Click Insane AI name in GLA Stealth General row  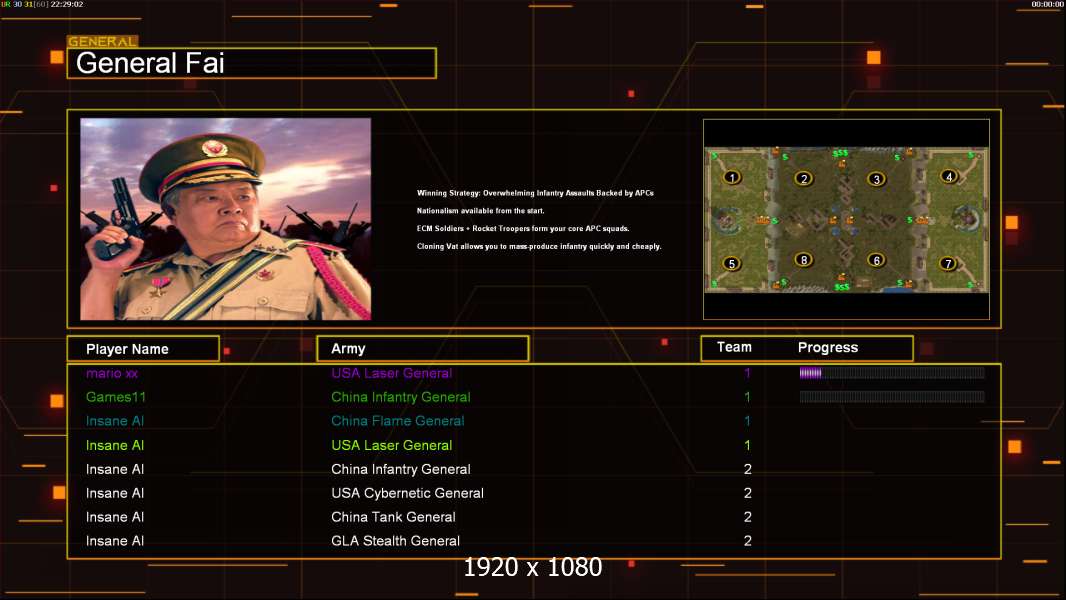[x=115, y=541]
